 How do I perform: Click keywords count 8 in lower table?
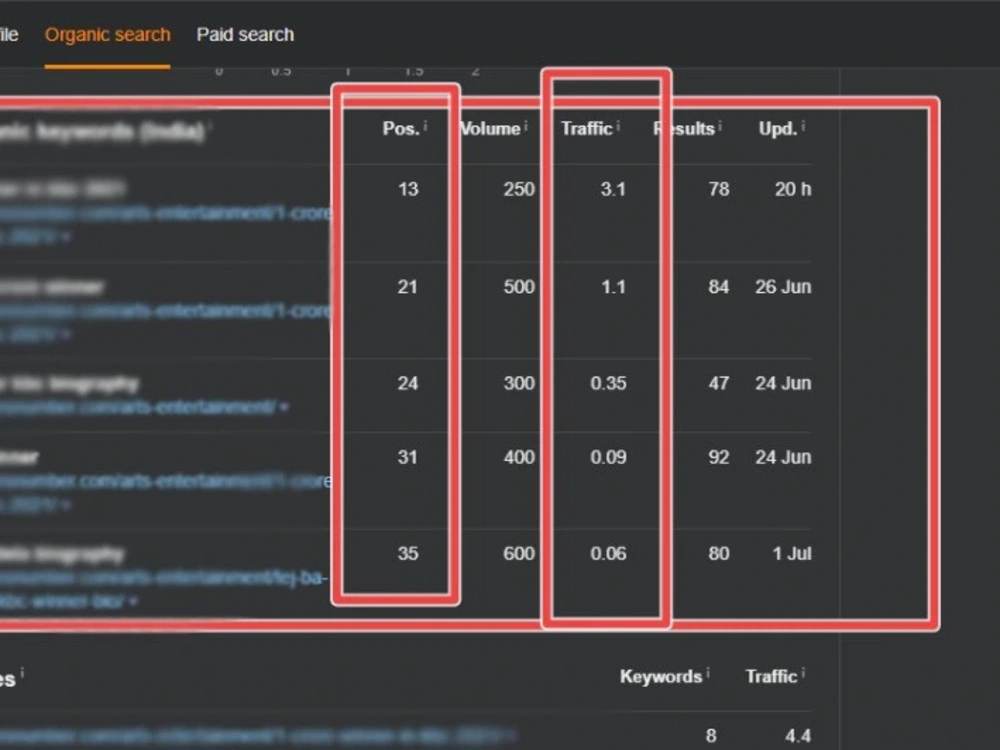pos(711,735)
